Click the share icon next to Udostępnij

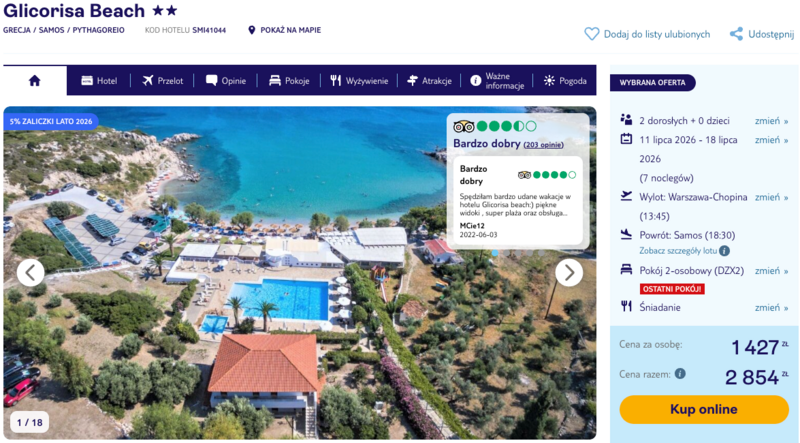(x=736, y=34)
